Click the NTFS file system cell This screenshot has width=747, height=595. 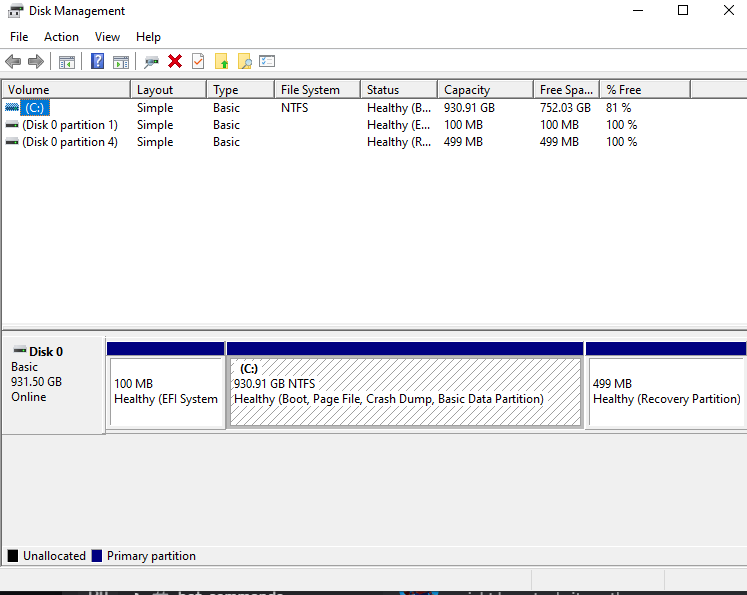tap(294, 108)
